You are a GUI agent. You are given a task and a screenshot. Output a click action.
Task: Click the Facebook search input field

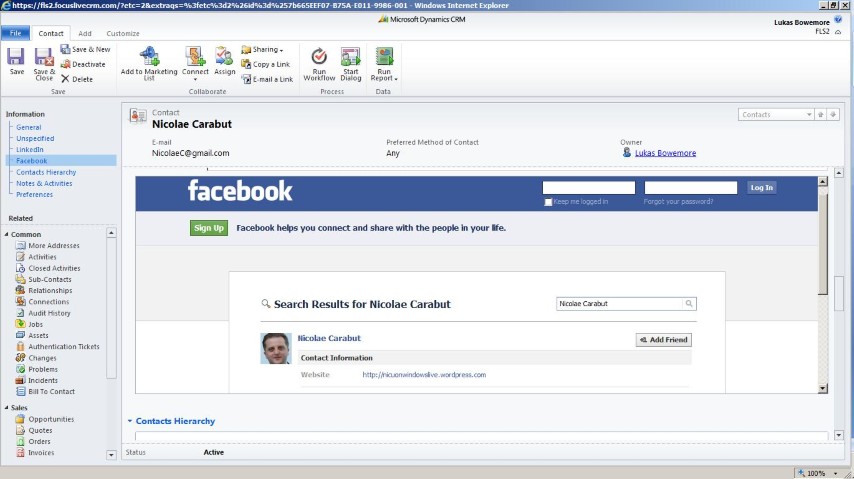point(618,304)
